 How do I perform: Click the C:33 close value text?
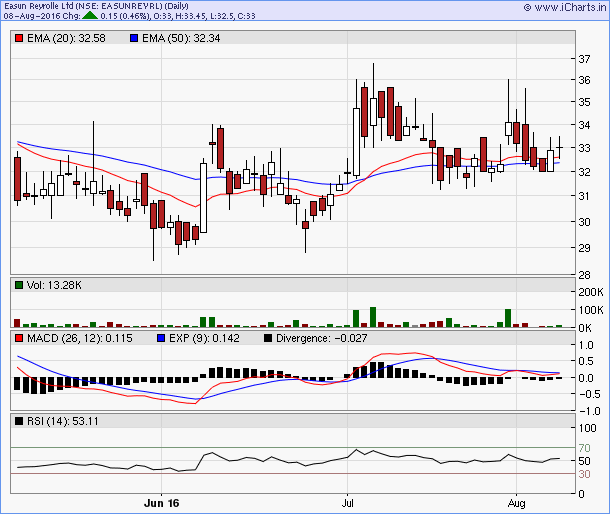[x=246, y=16]
